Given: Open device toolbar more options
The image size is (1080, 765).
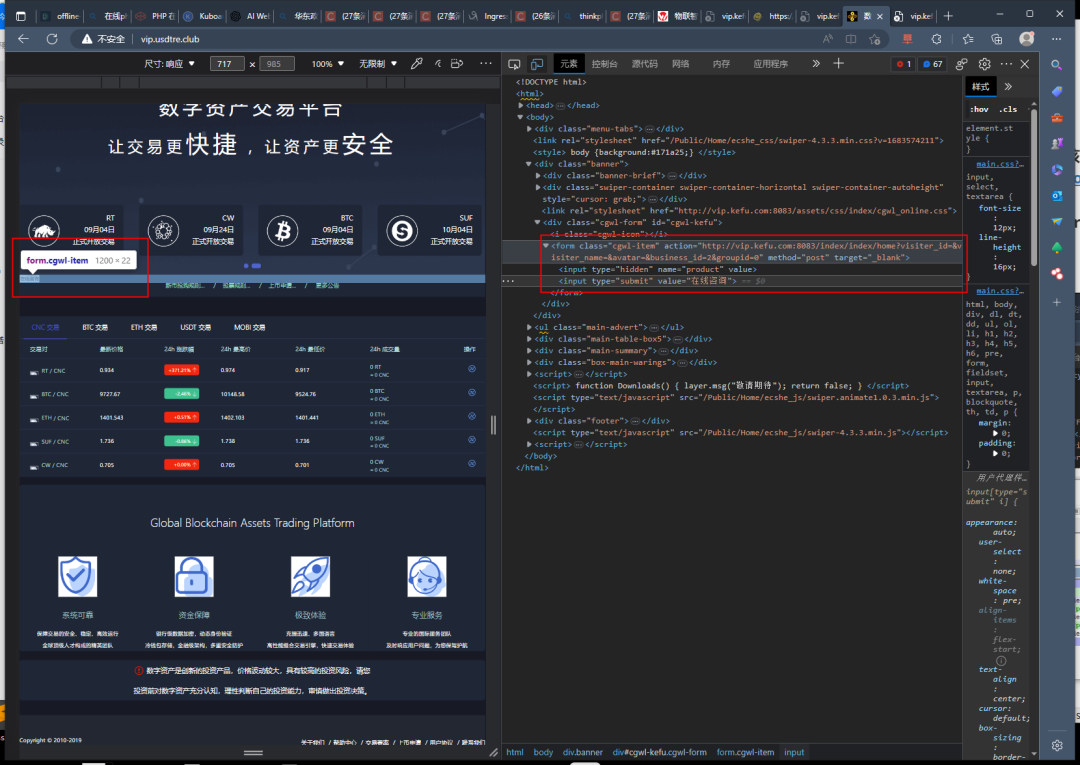Looking at the screenshot, I should [x=486, y=63].
